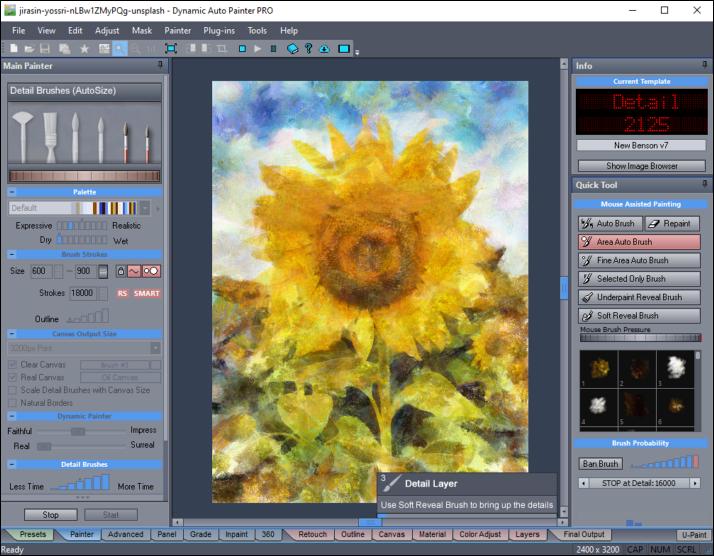The image size is (714, 556).
Task: Check the Natural Borders option
Action: (13, 403)
